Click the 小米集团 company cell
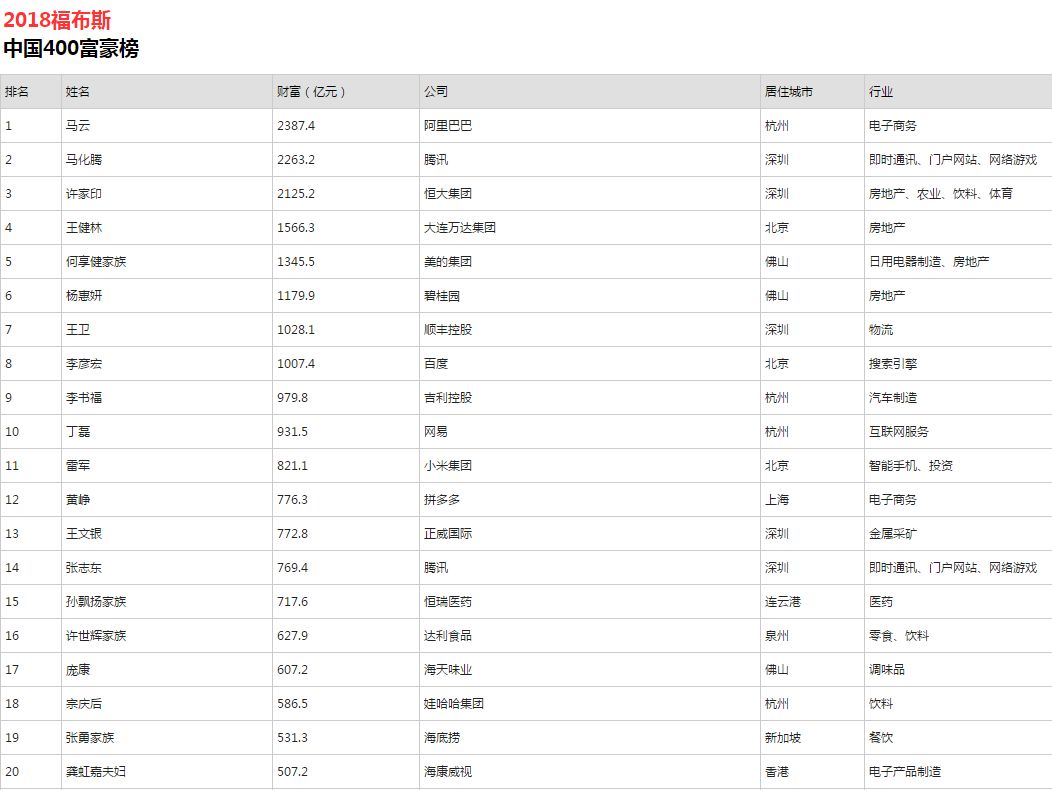This screenshot has width=1052, height=790. click(x=448, y=466)
